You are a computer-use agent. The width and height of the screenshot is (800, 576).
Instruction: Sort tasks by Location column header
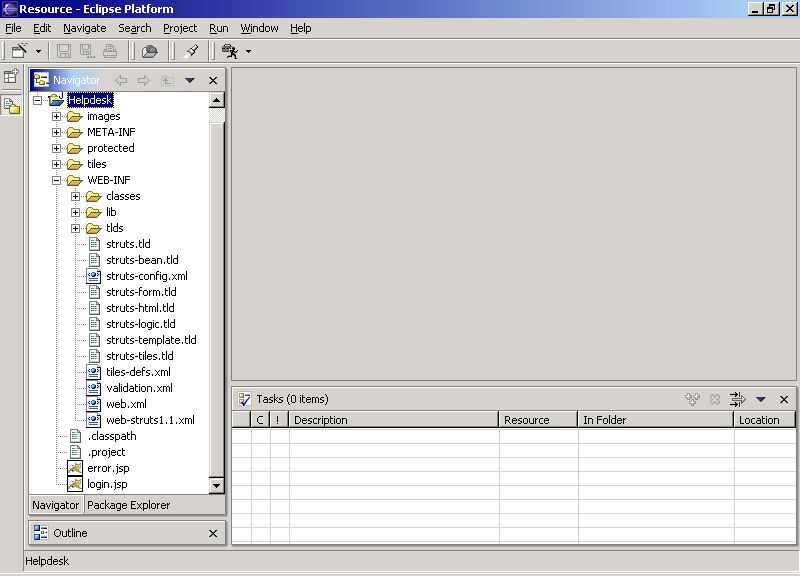[x=765, y=420]
